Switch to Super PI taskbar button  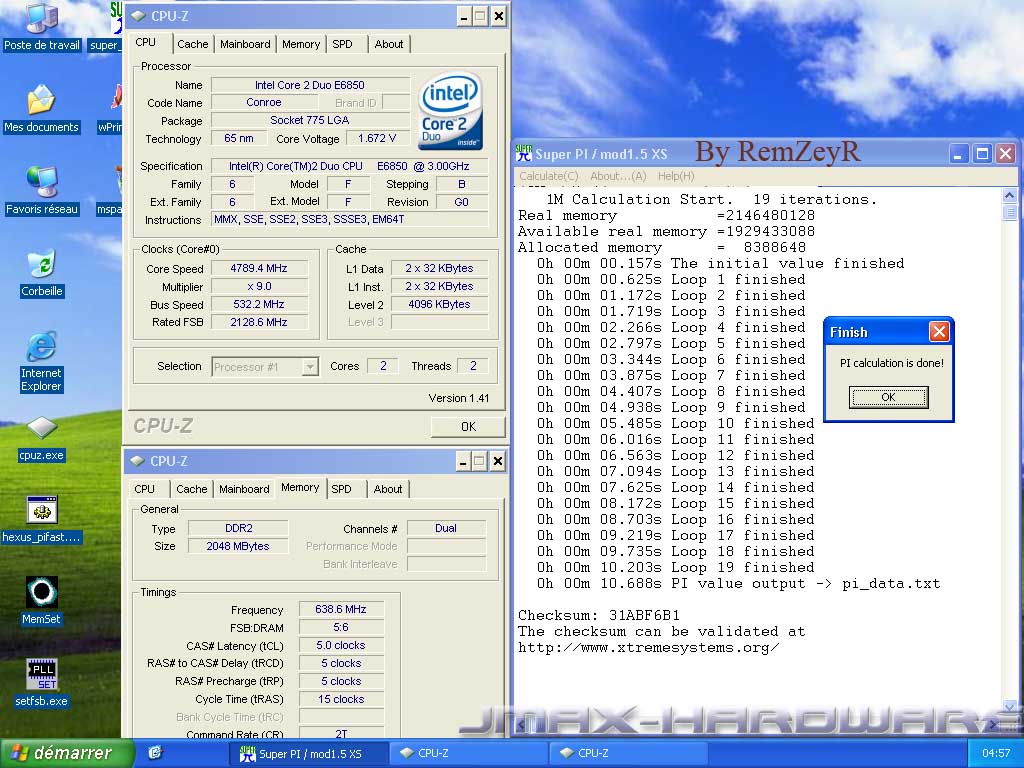click(309, 754)
